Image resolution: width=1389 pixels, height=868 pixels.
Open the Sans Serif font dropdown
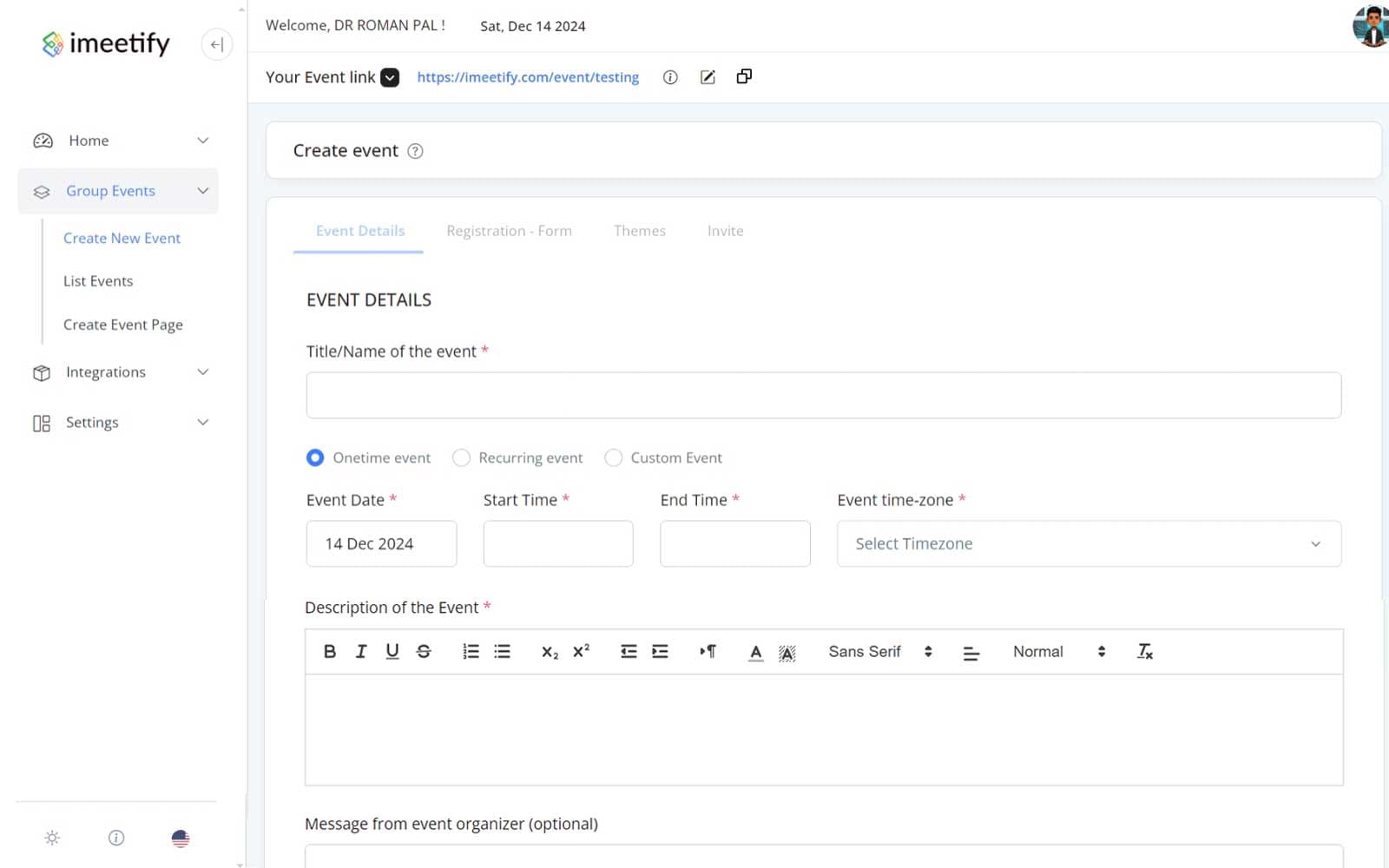pos(879,651)
